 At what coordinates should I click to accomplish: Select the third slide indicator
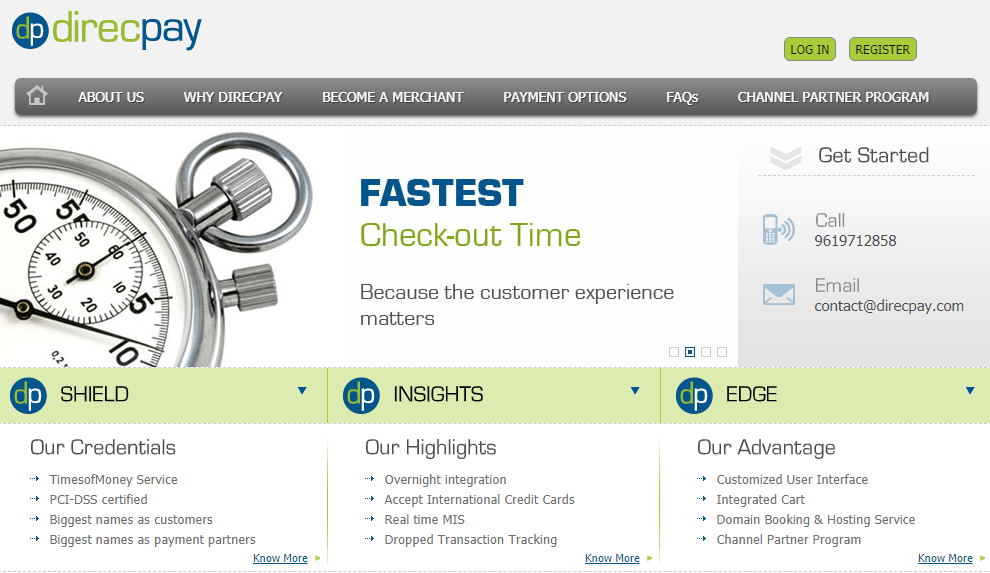pos(706,352)
